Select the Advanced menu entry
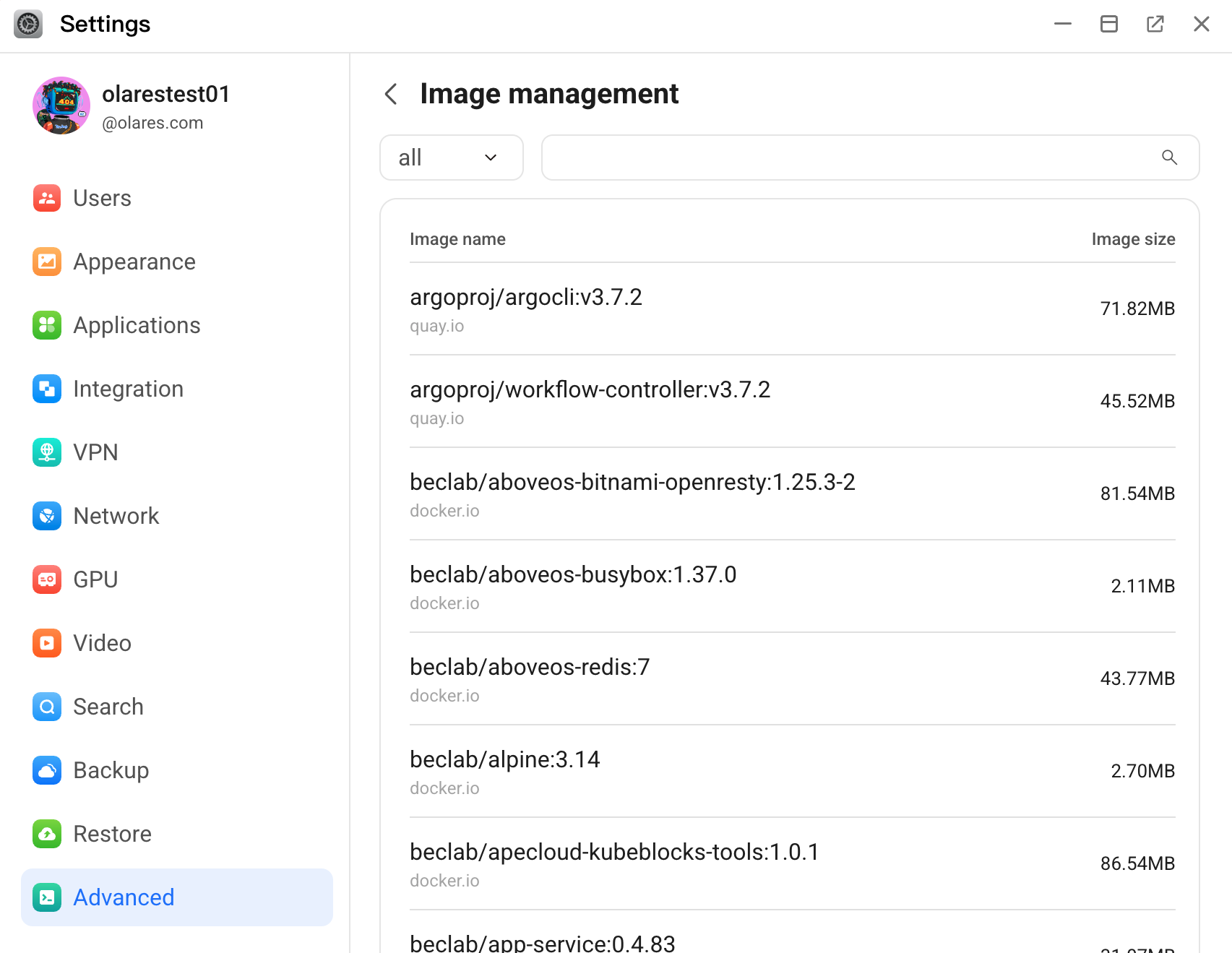Screen dimensions: 1232x953 tap(124, 897)
